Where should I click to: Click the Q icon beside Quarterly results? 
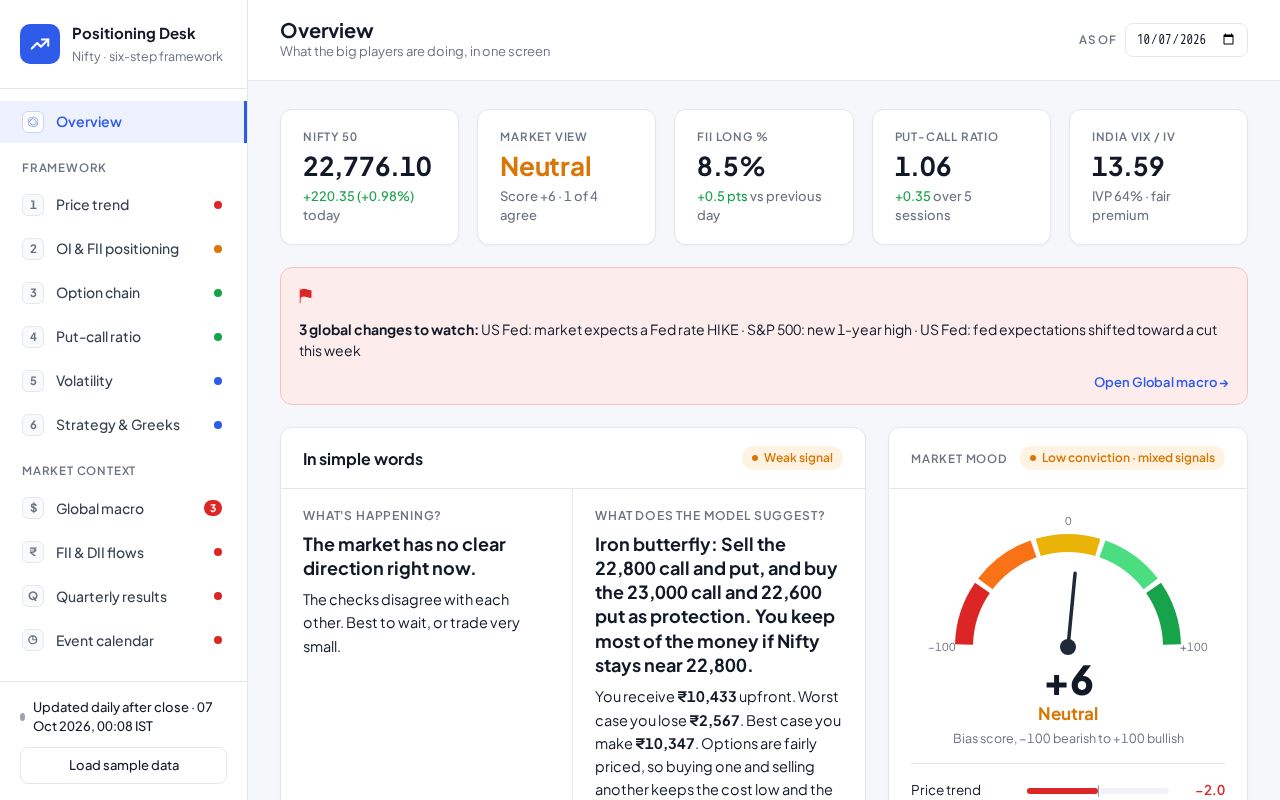(x=33, y=596)
